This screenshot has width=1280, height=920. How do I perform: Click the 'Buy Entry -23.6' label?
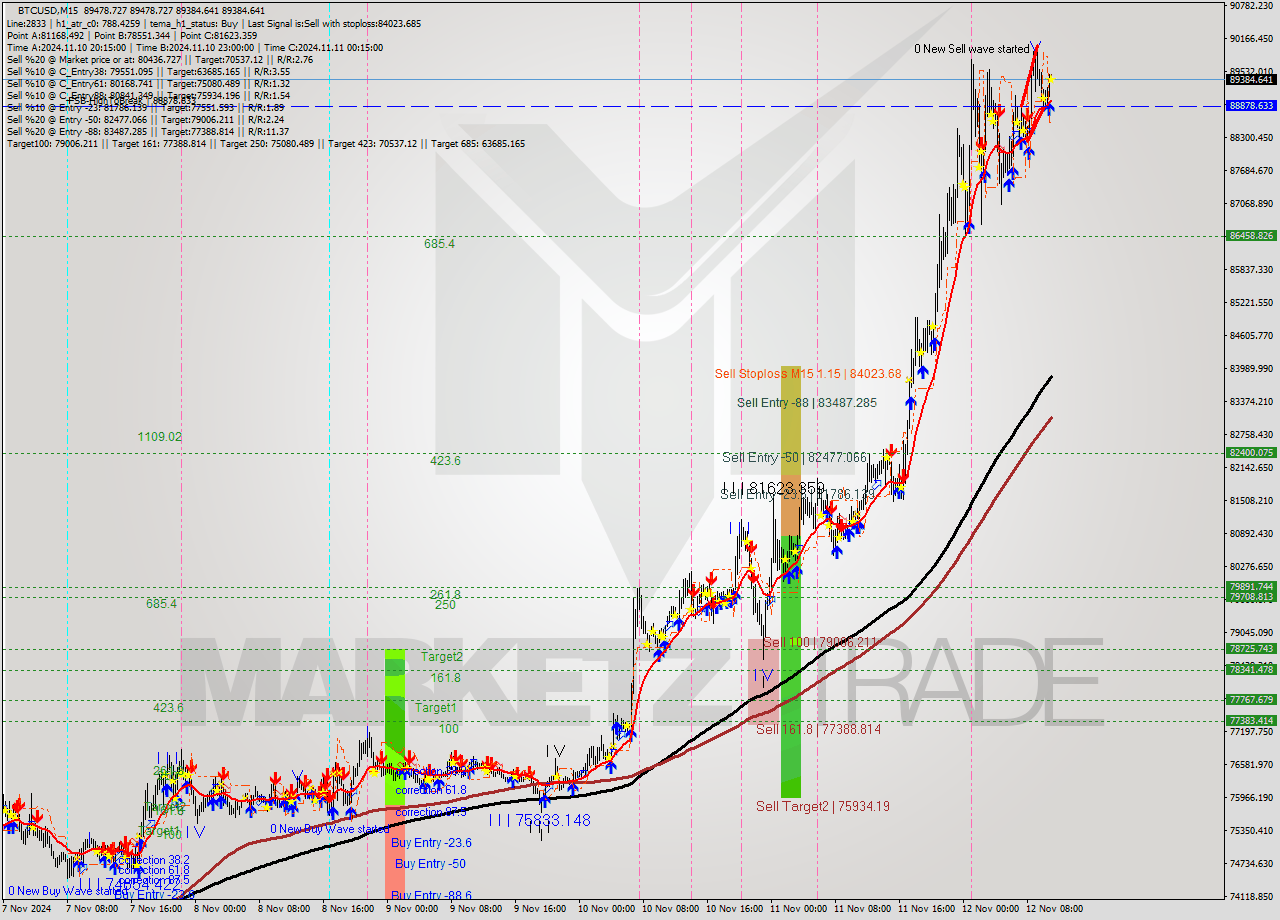[432, 843]
